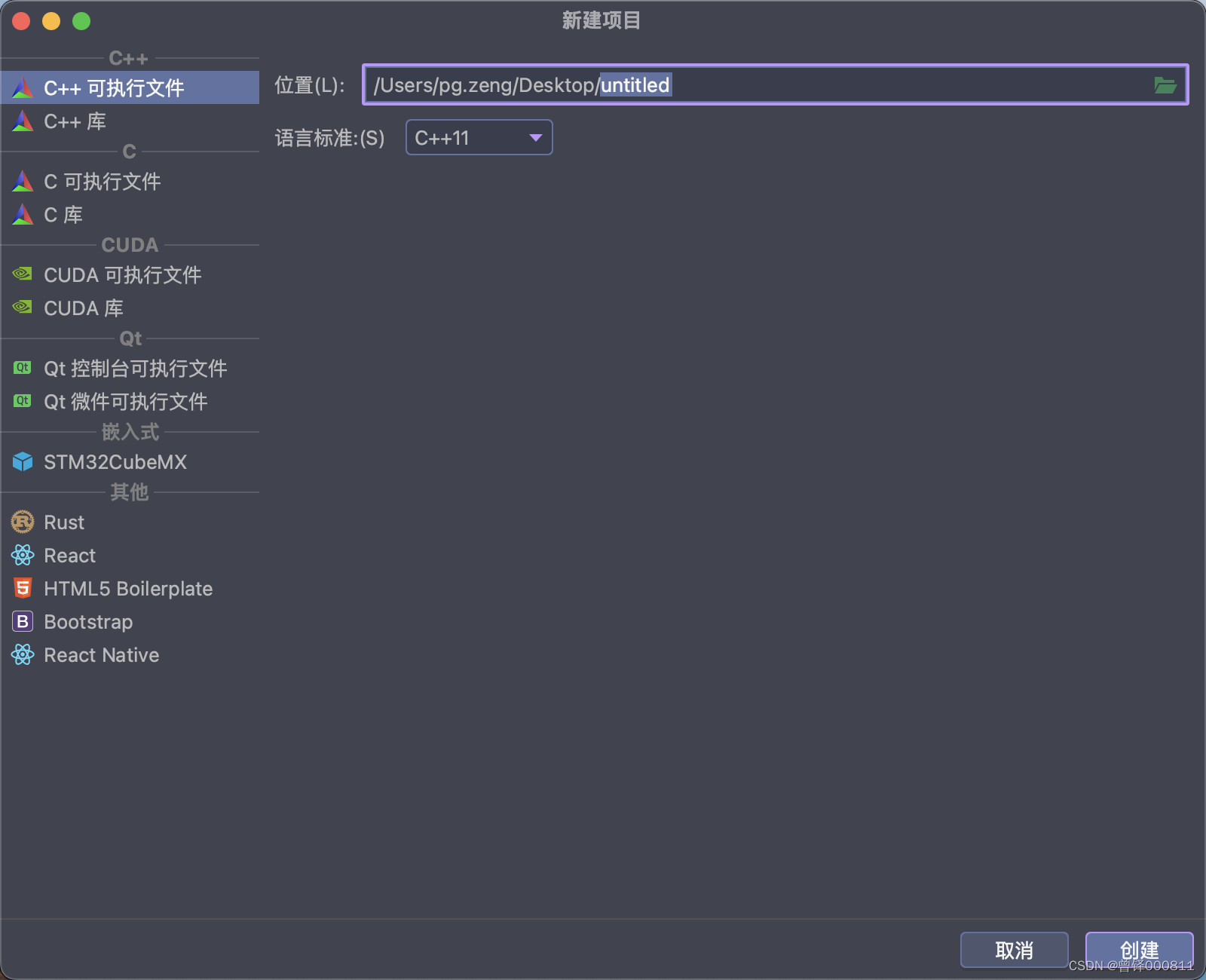Click the HTML5 Boilerplate shield icon
The width and height of the screenshot is (1206, 980).
(22, 588)
